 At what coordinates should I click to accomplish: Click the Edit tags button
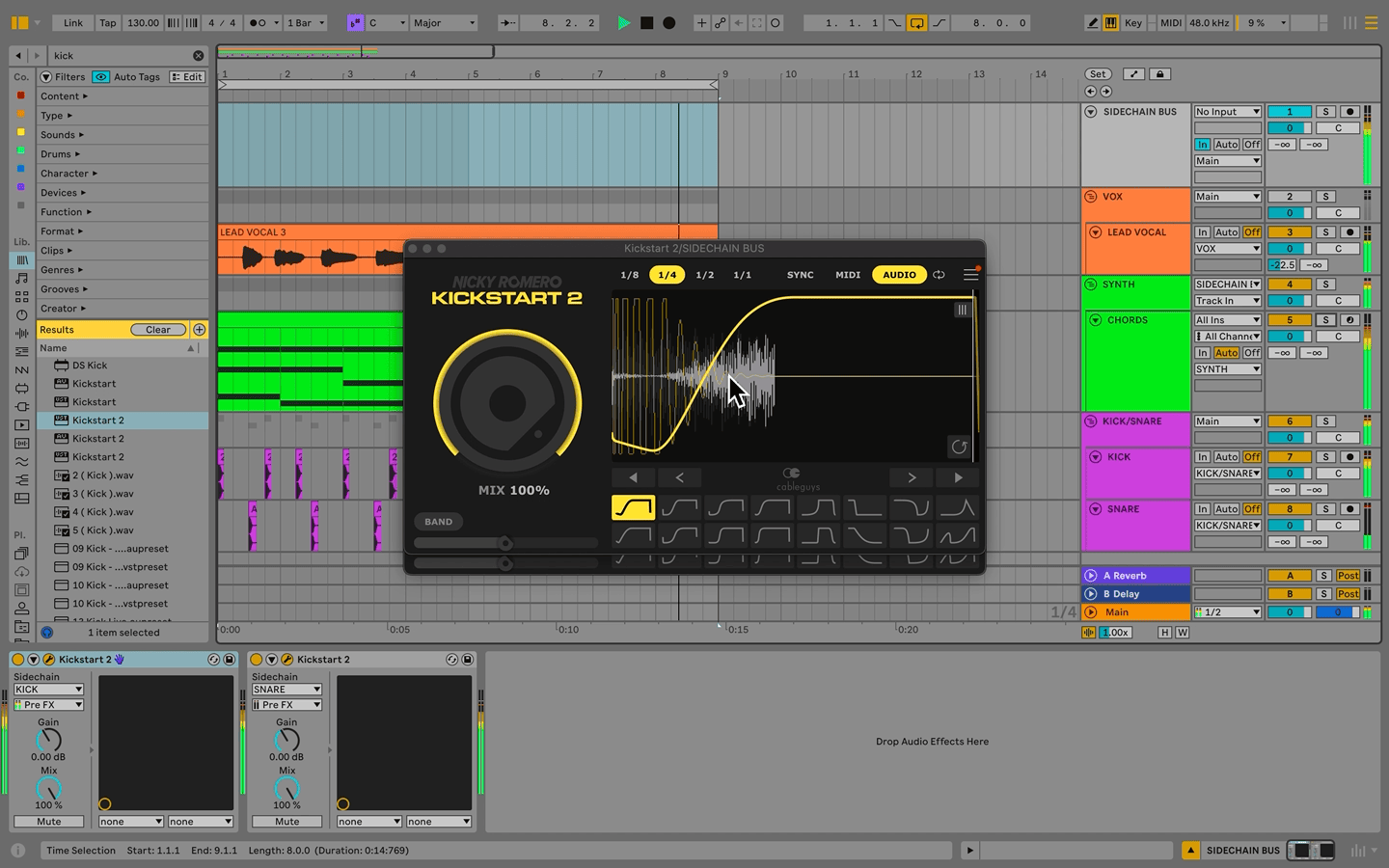188,76
